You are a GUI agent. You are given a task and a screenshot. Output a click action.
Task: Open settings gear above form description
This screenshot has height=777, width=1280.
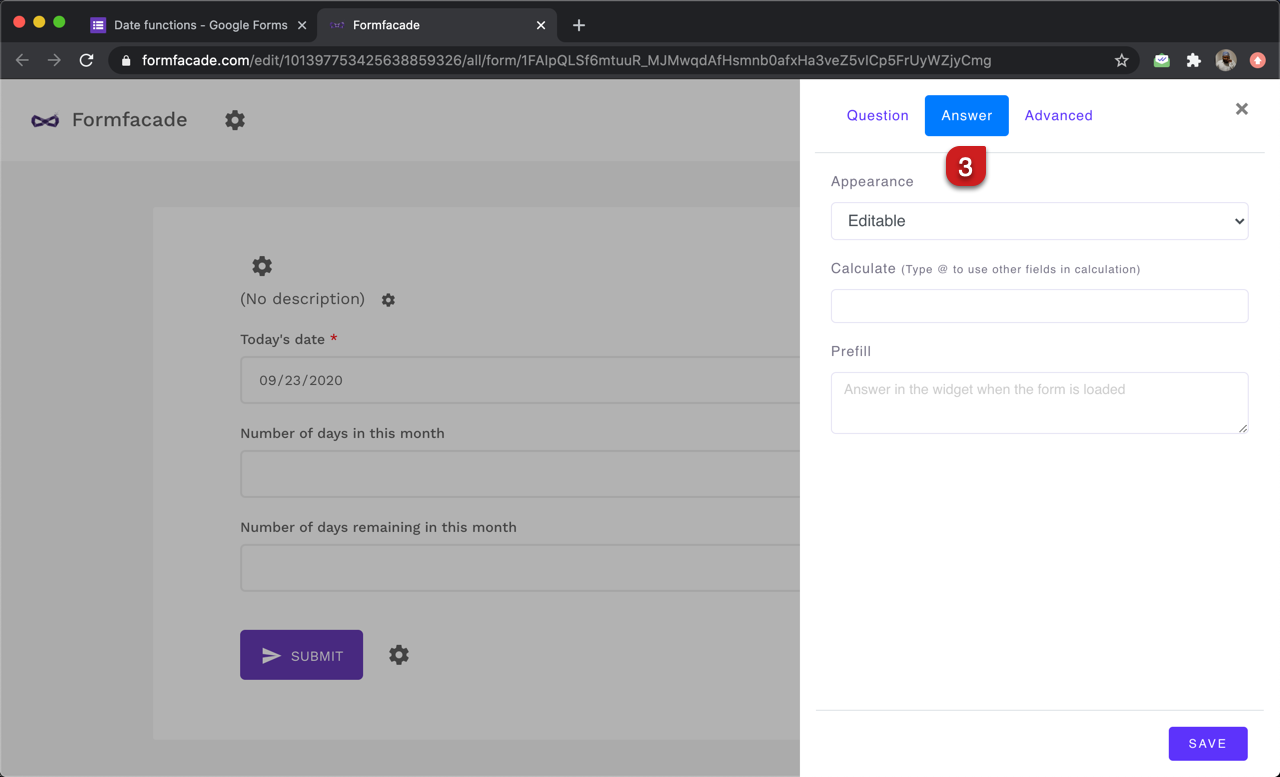pyautogui.click(x=262, y=266)
